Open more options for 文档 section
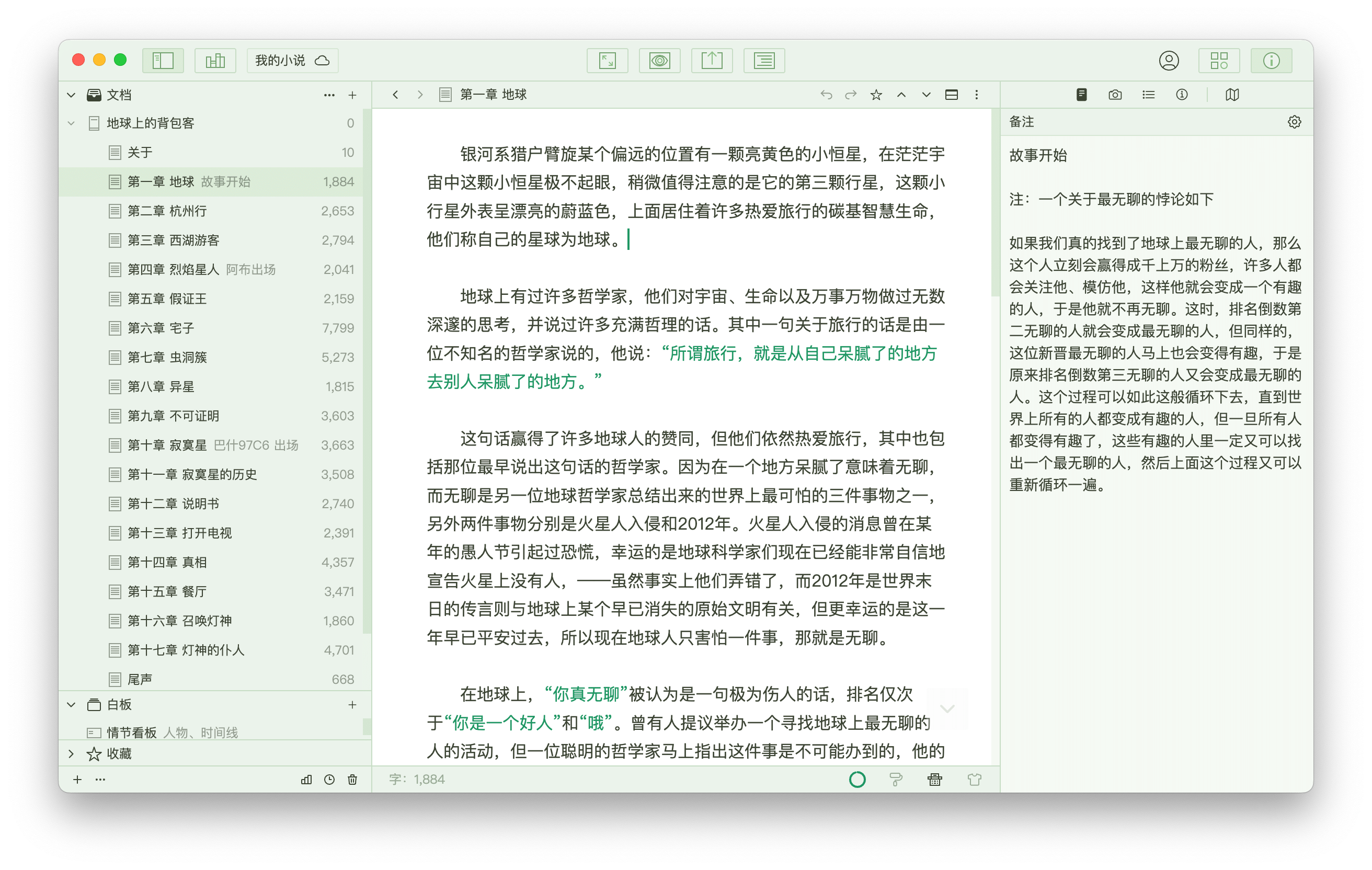1372x870 pixels. pyautogui.click(x=329, y=95)
